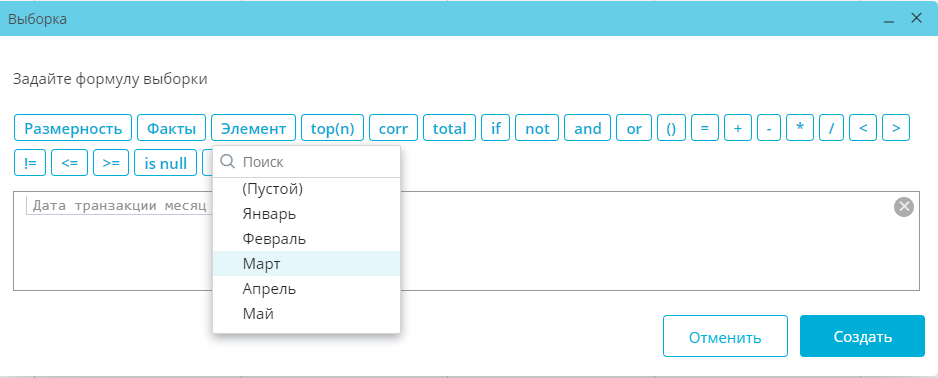The image size is (938, 378).
Task: Minimize the Выборка dialog
Action: pyautogui.click(x=889, y=19)
